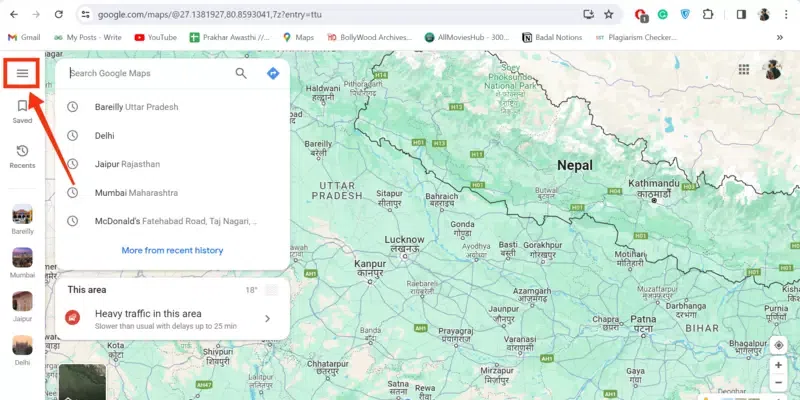The width and height of the screenshot is (800, 400).
Task: Open the AllMoviesHub bookmark
Action: 467,37
